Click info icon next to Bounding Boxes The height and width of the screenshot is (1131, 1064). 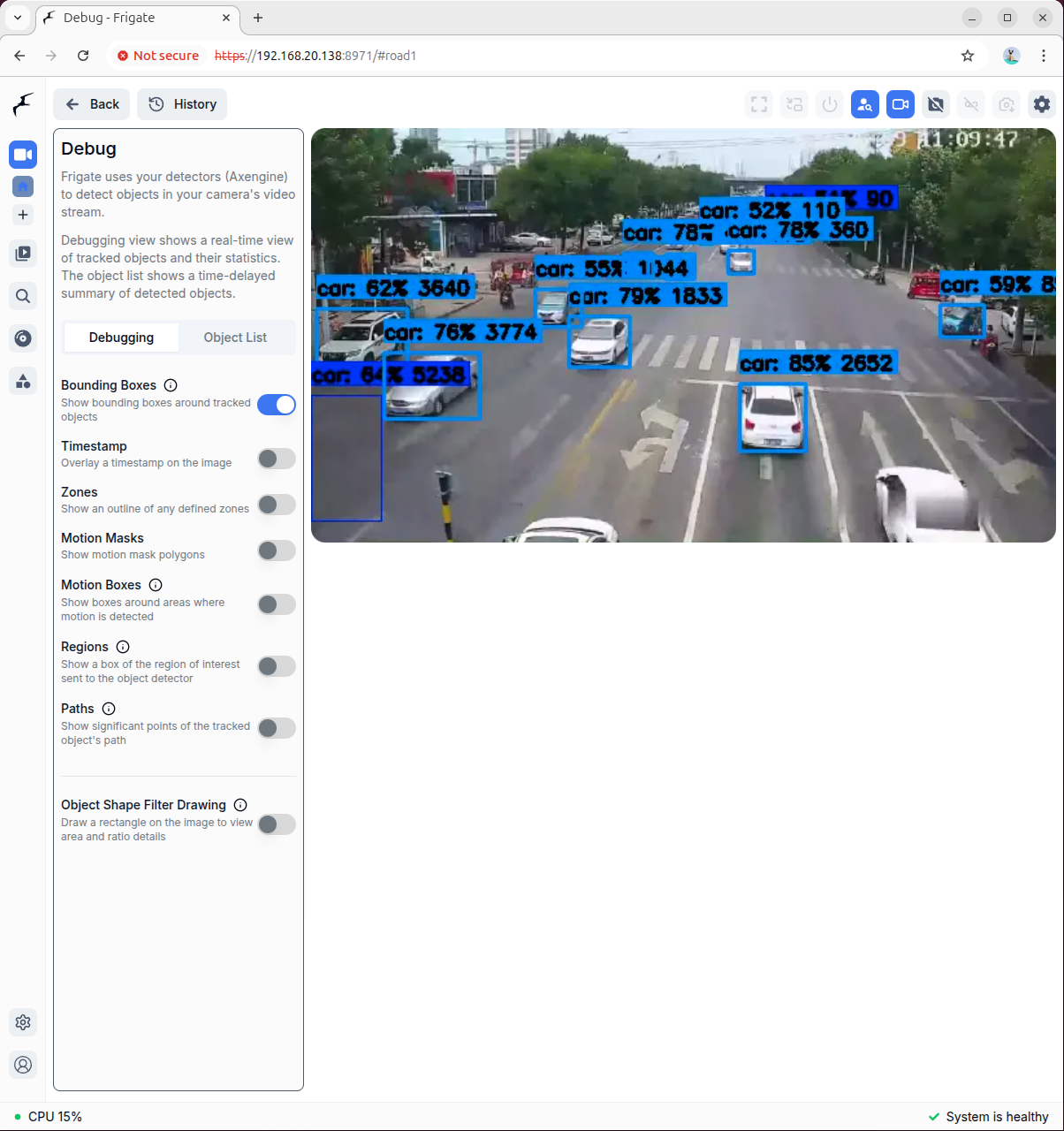(x=171, y=385)
